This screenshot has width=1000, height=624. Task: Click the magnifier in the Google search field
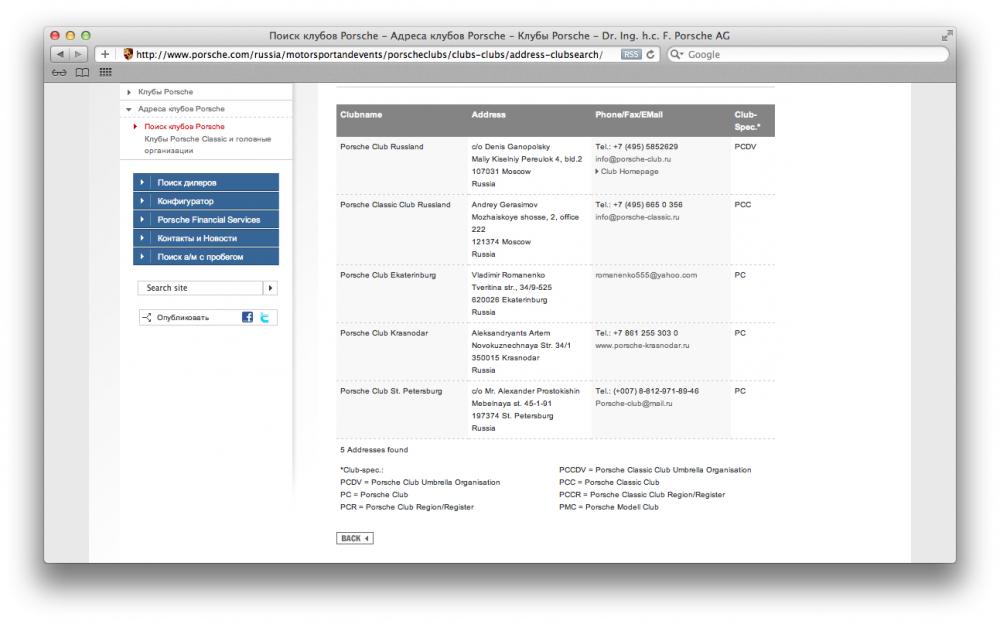coord(676,54)
